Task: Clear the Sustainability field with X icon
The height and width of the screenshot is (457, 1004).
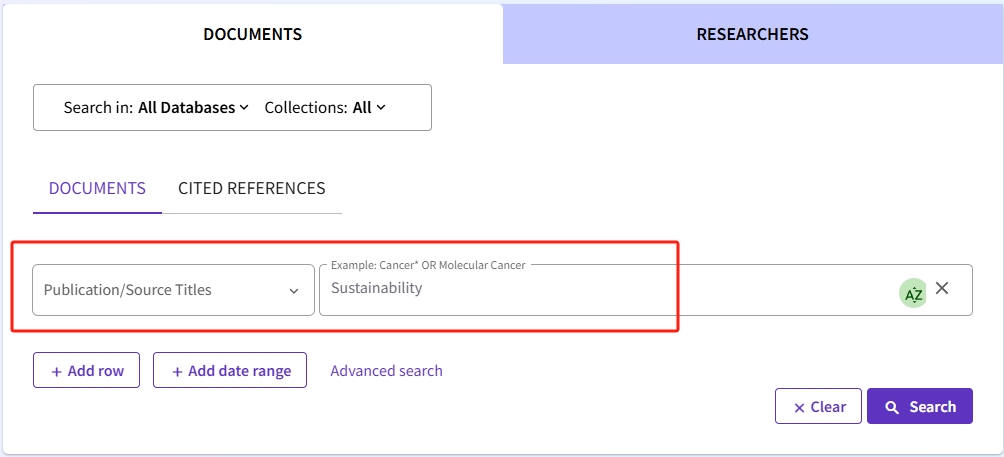Action: [x=942, y=288]
